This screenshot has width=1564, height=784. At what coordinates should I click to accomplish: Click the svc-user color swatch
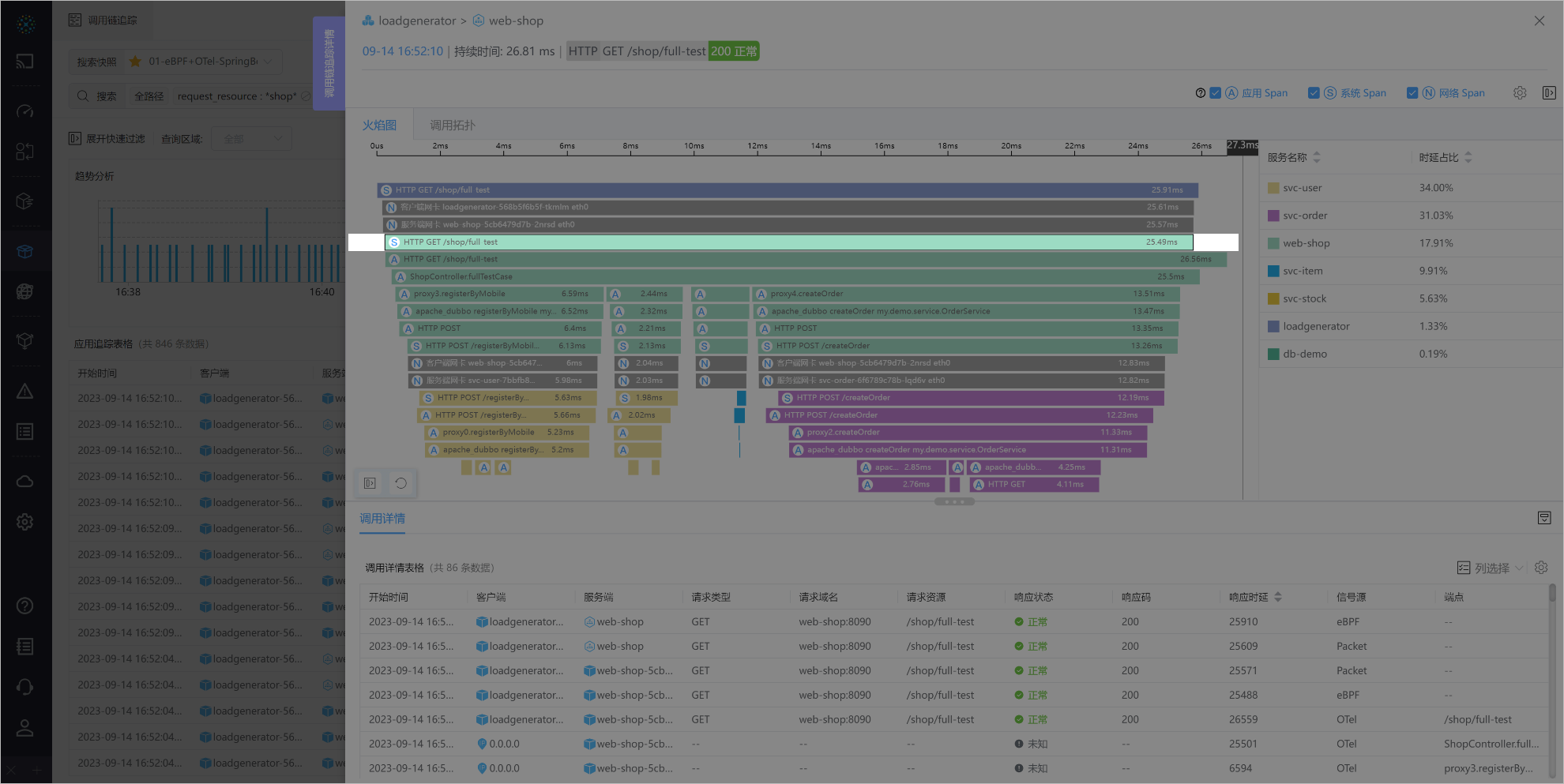(1273, 188)
